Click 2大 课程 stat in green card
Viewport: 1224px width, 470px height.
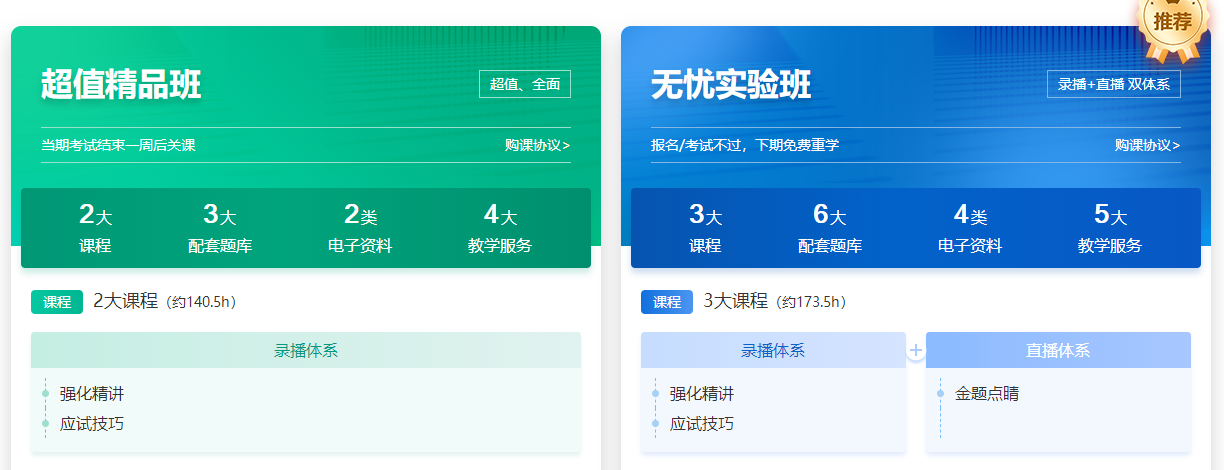(94, 228)
